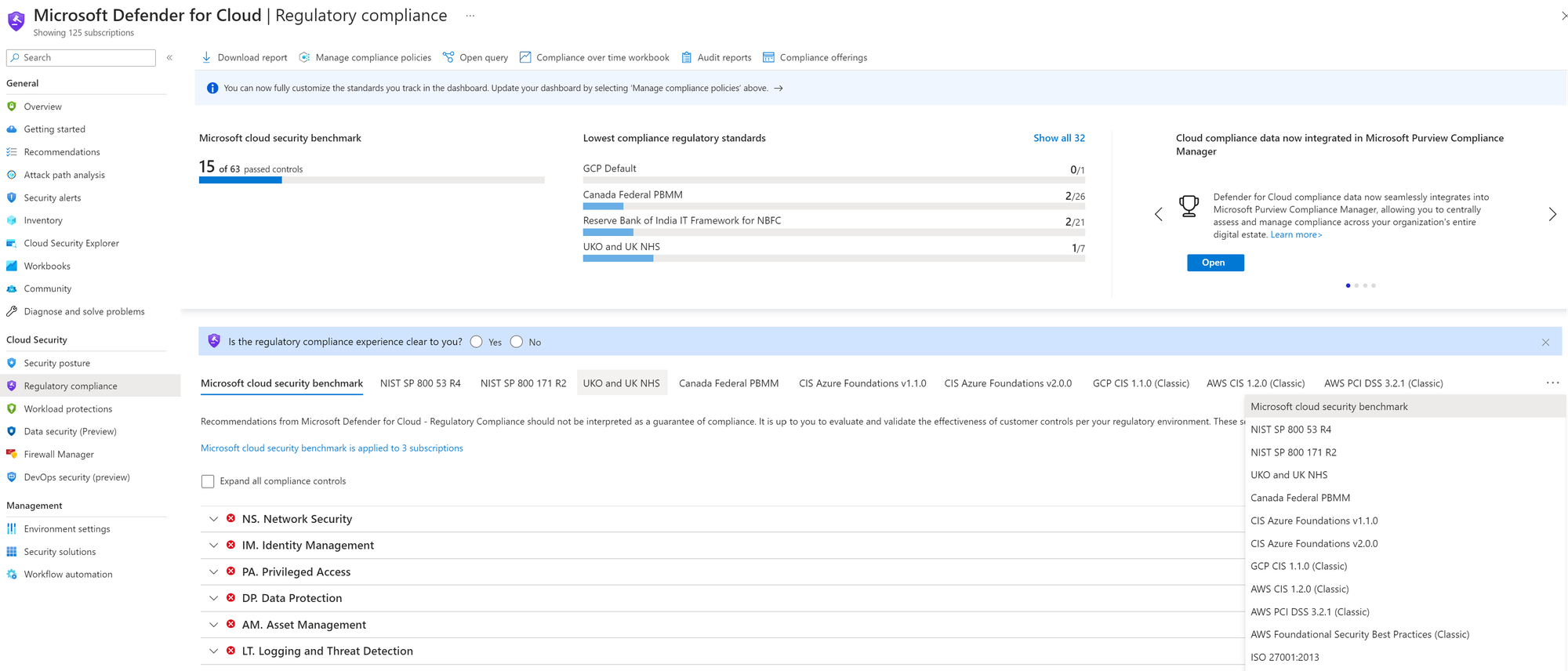Screen dimensions: 1568x671
Task: Select ISO 27001:2013 from overflow list
Action: 1405,658
